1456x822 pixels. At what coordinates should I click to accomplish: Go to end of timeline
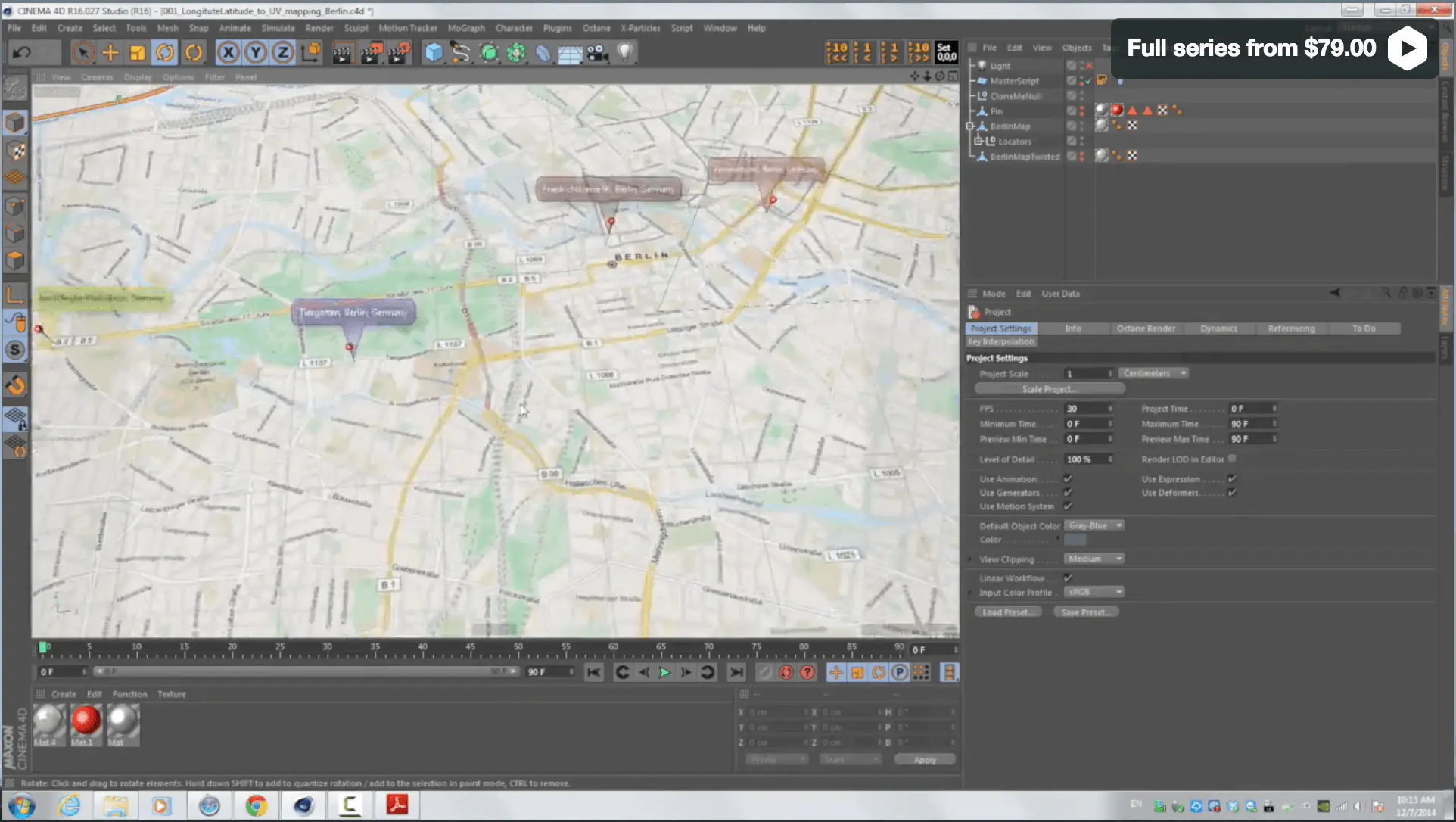(x=736, y=672)
